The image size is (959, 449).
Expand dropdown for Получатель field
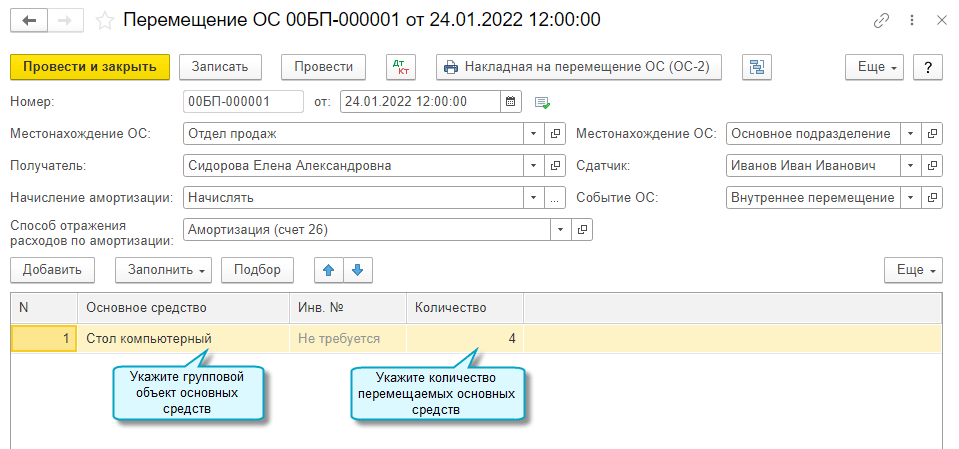533,166
